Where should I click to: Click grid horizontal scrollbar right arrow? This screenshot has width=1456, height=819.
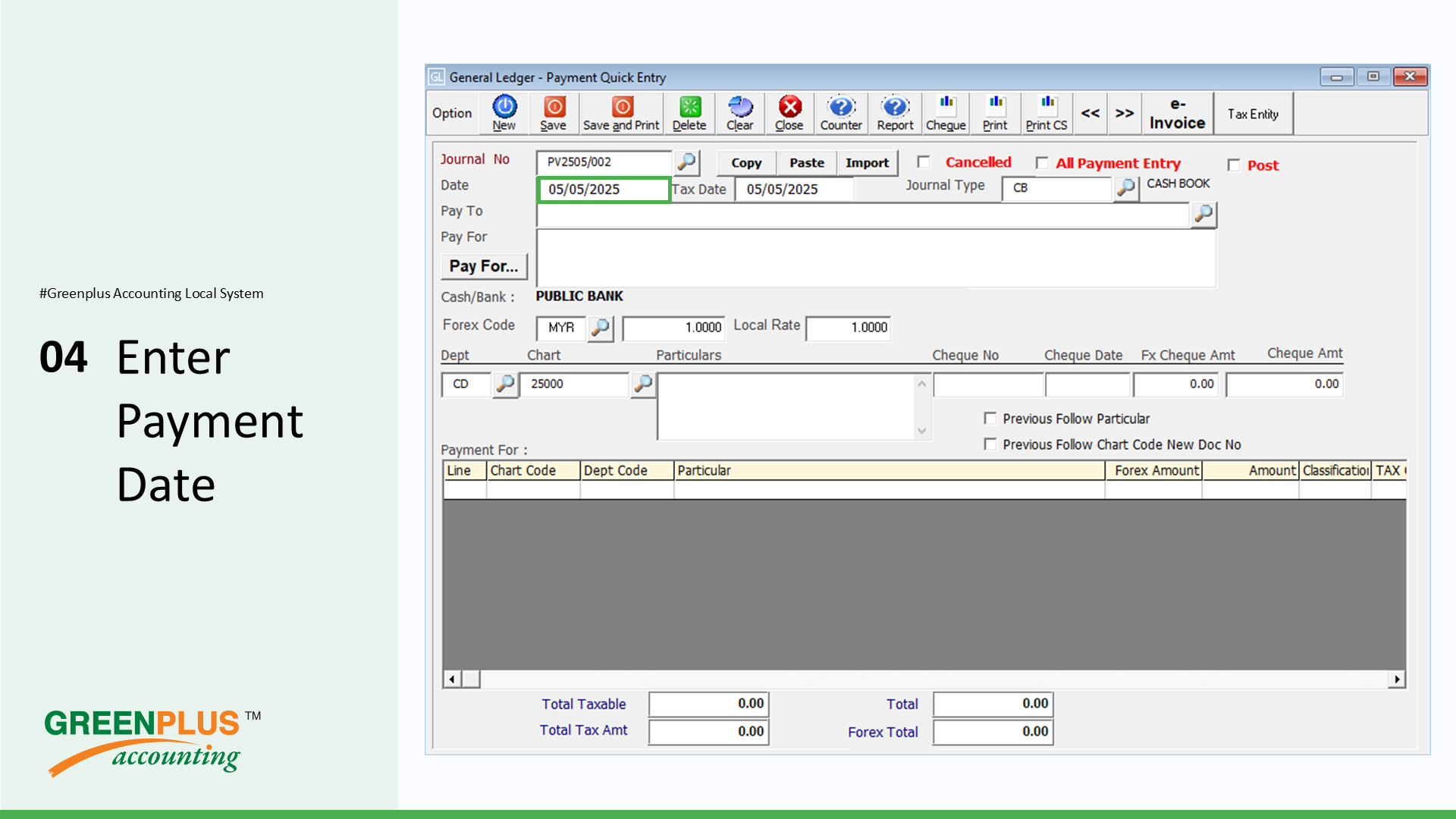1397,679
